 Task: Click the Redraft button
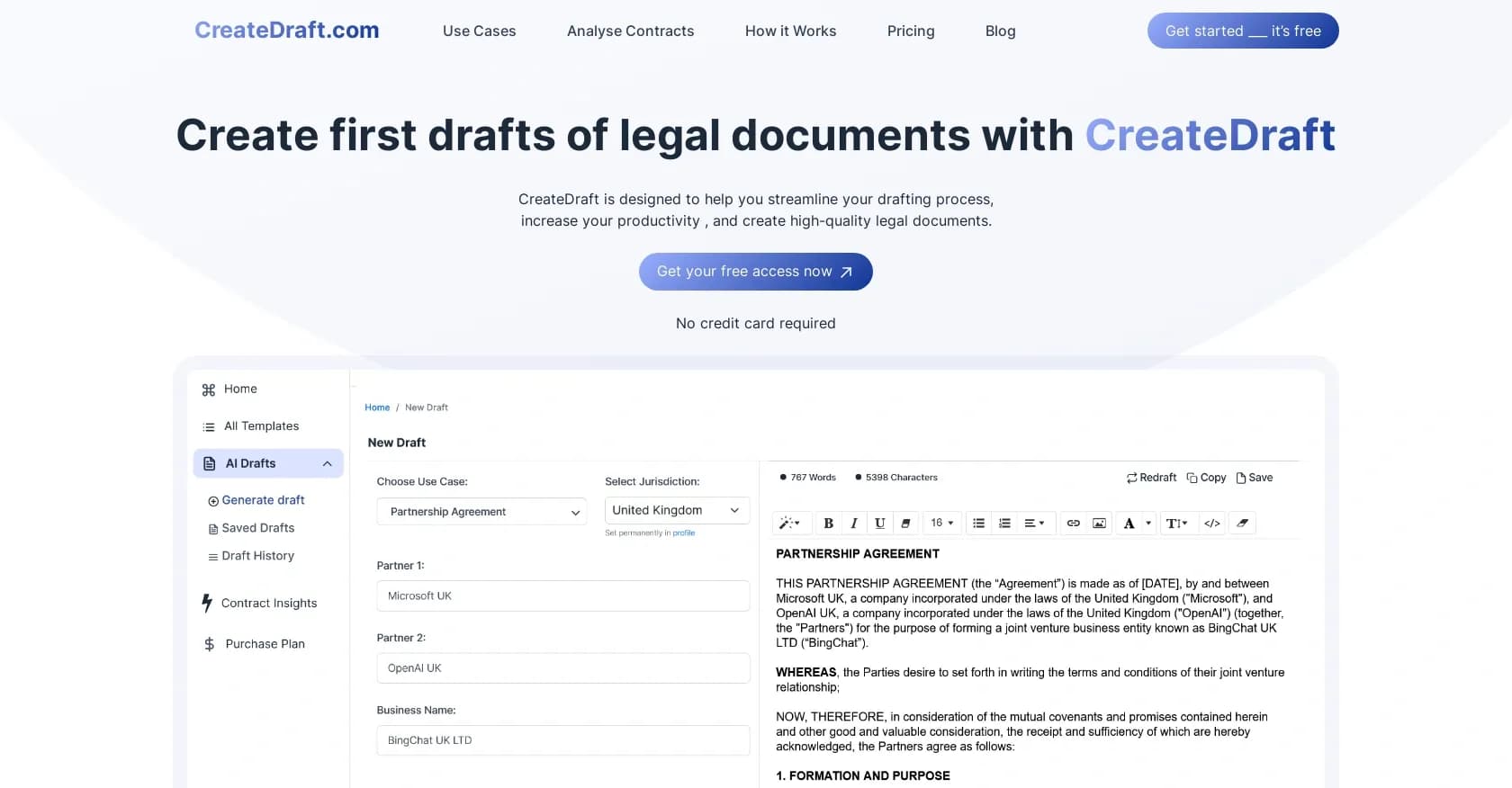[x=1151, y=478]
